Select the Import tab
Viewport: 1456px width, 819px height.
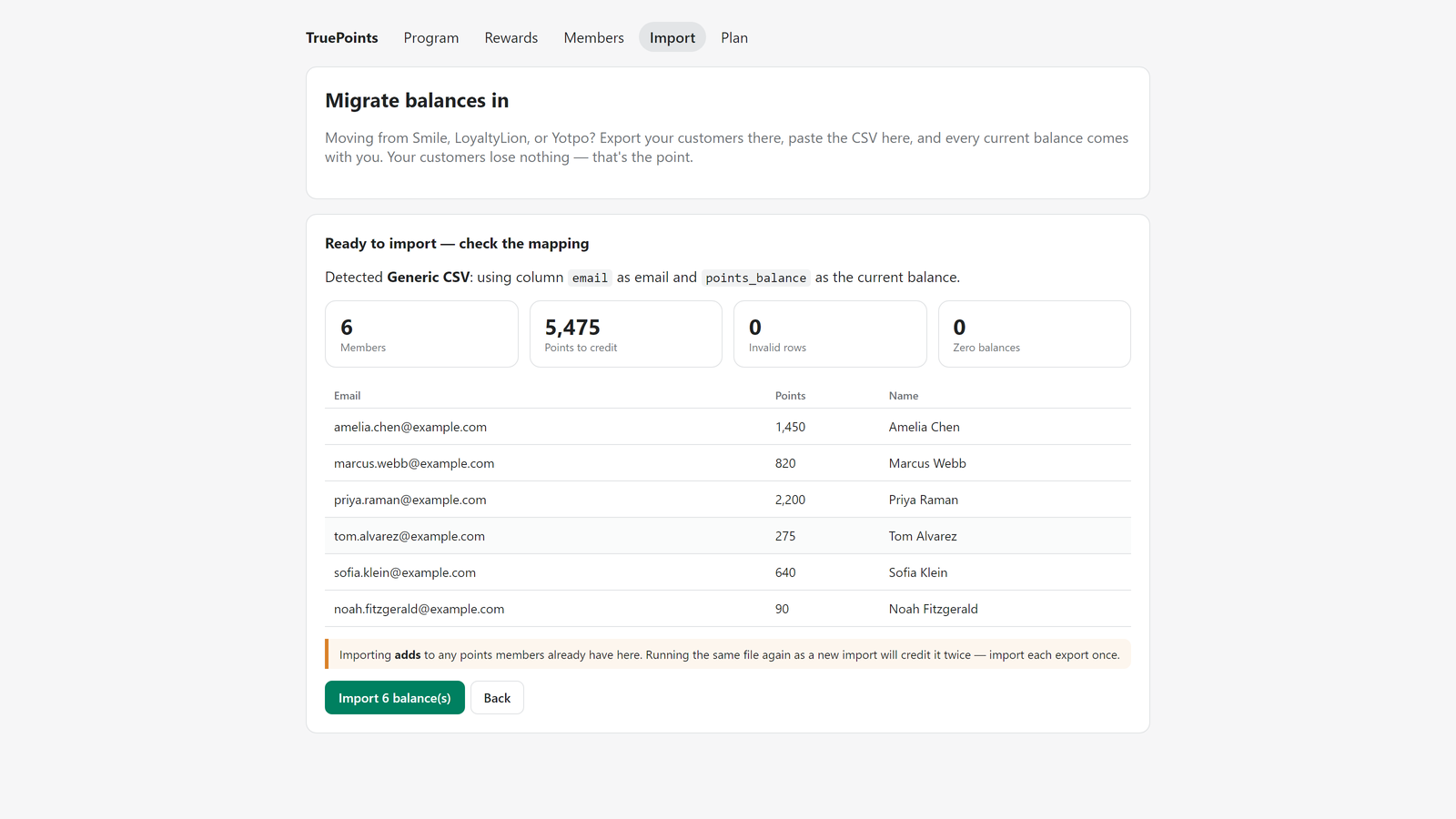click(x=672, y=37)
